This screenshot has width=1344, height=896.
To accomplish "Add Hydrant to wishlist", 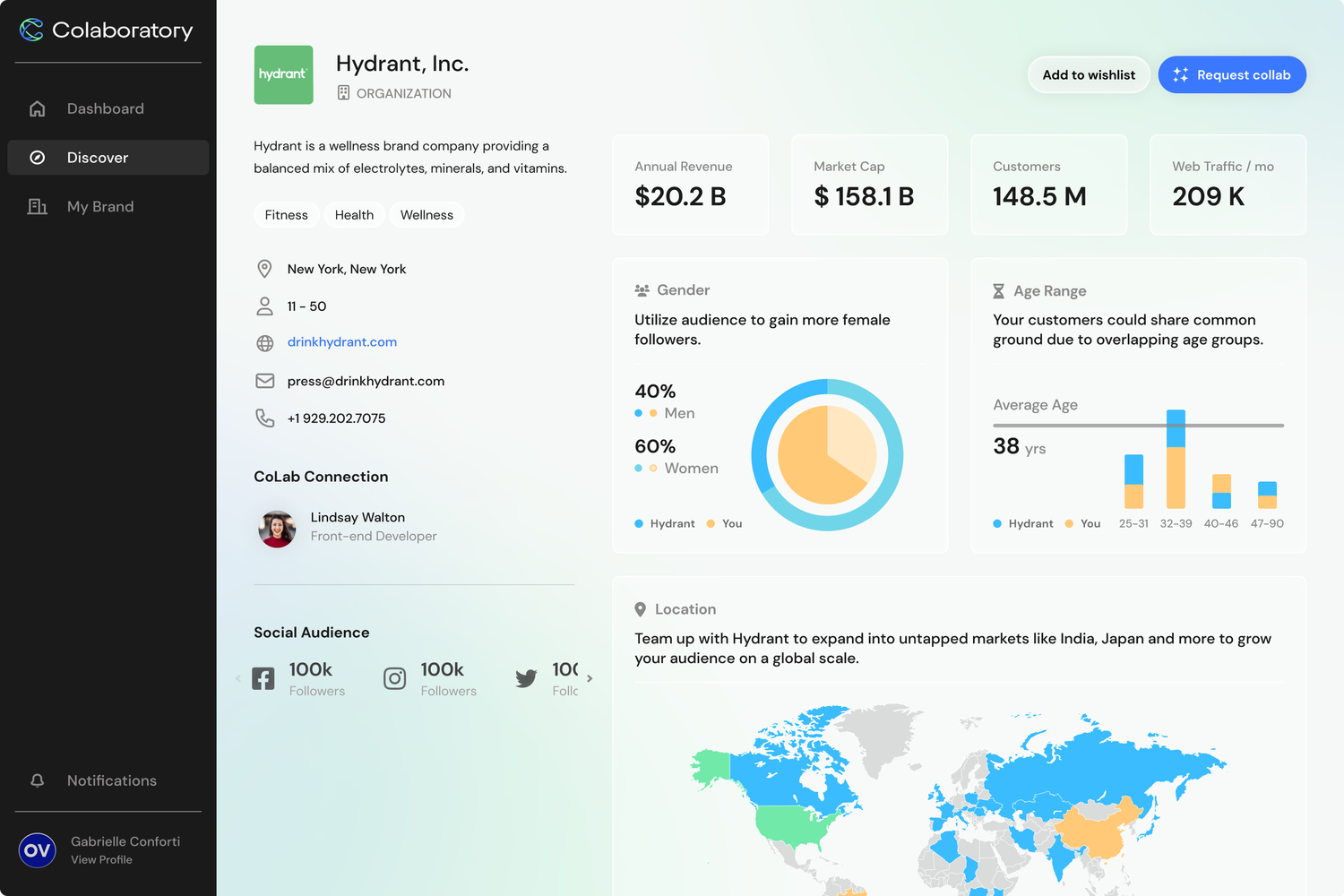I will 1089,75.
